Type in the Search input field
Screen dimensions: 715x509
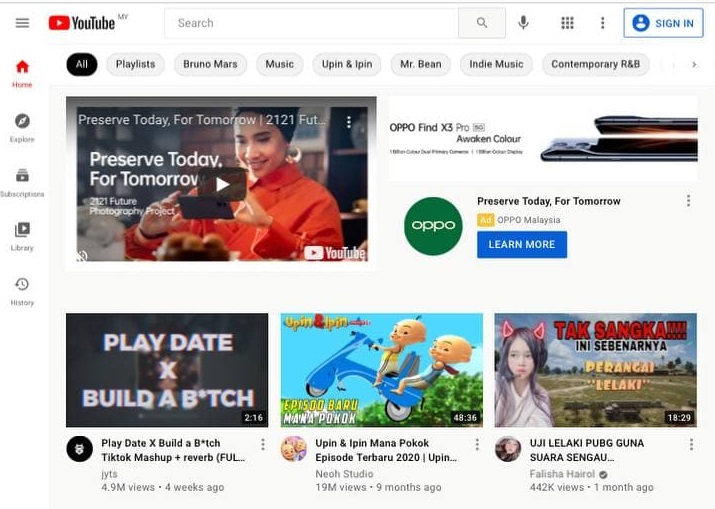[x=310, y=23]
